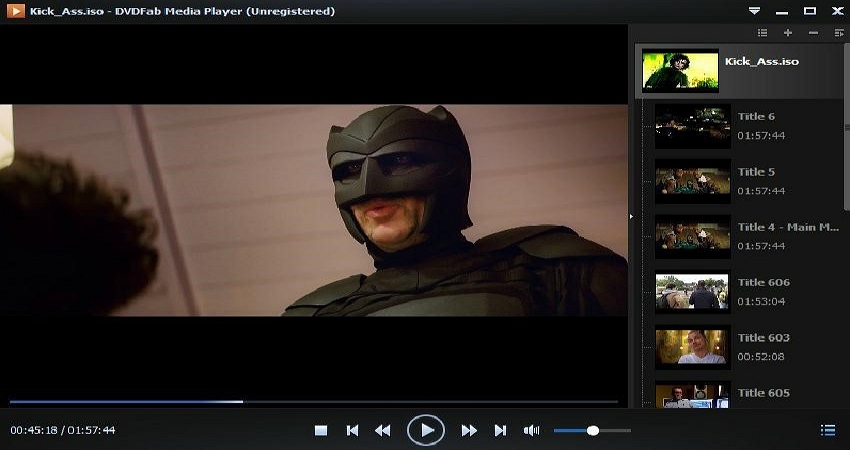Remove a playlist item with the minus icon
850x450 pixels.
813,33
